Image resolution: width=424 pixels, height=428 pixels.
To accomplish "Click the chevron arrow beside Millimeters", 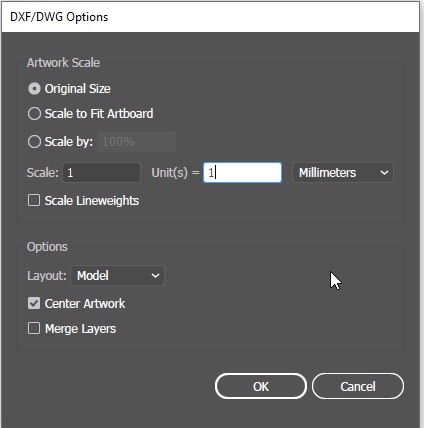I will pos(384,173).
